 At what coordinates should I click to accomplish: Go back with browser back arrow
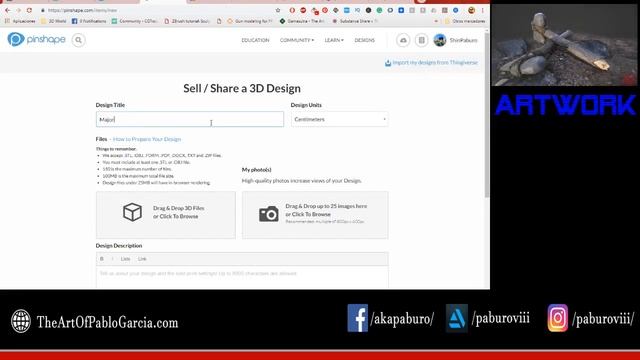point(8,10)
